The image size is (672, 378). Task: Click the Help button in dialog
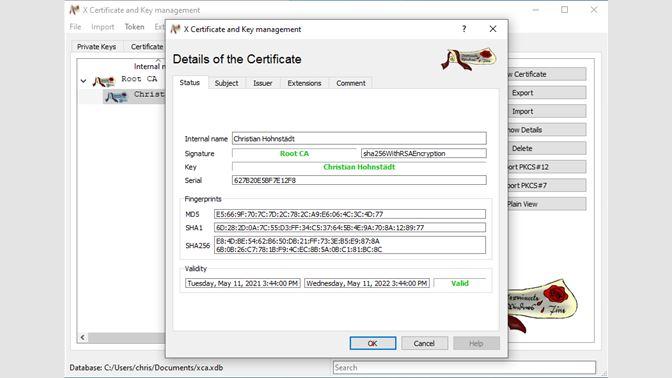coord(476,343)
